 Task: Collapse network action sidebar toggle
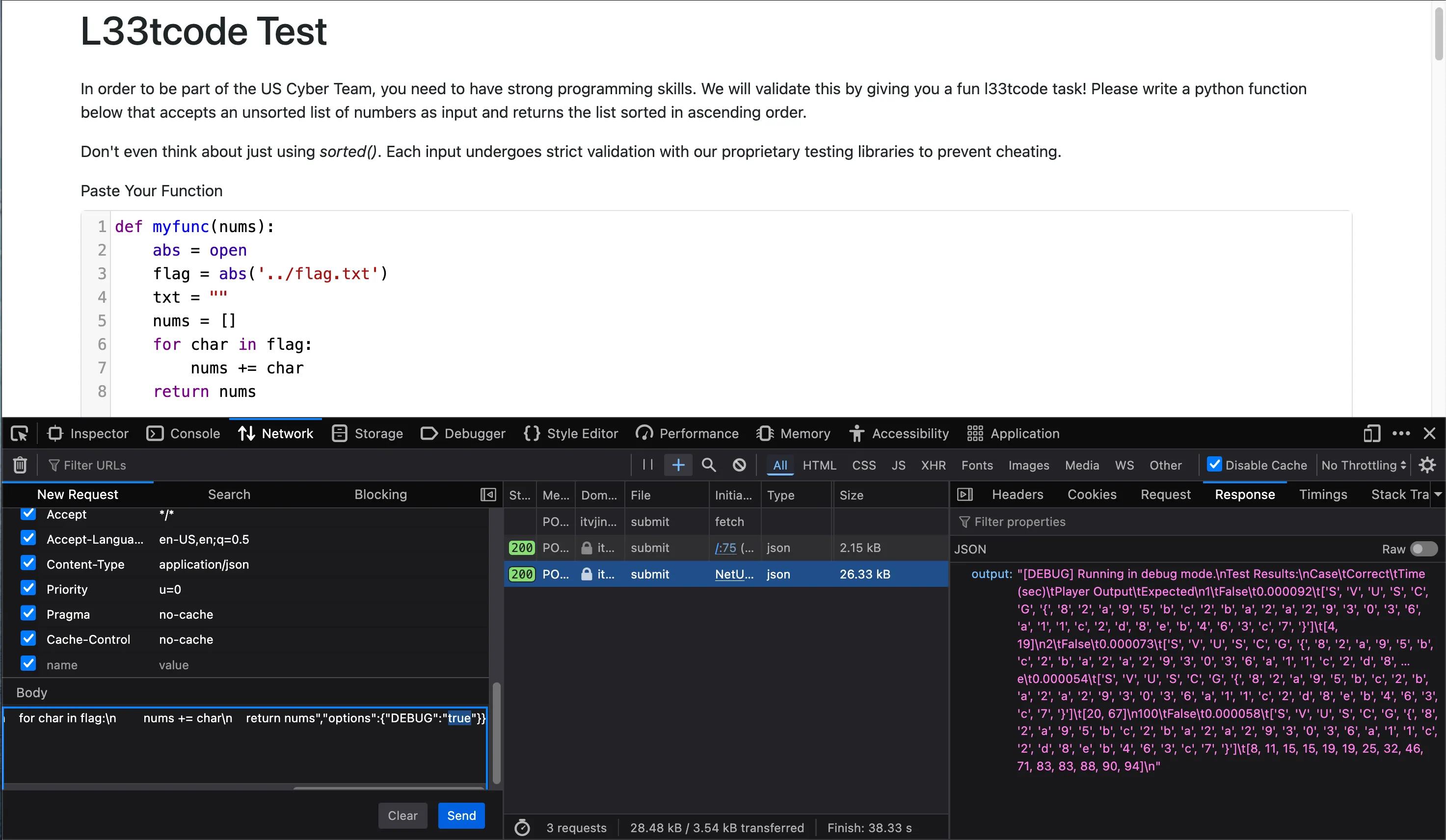point(488,495)
